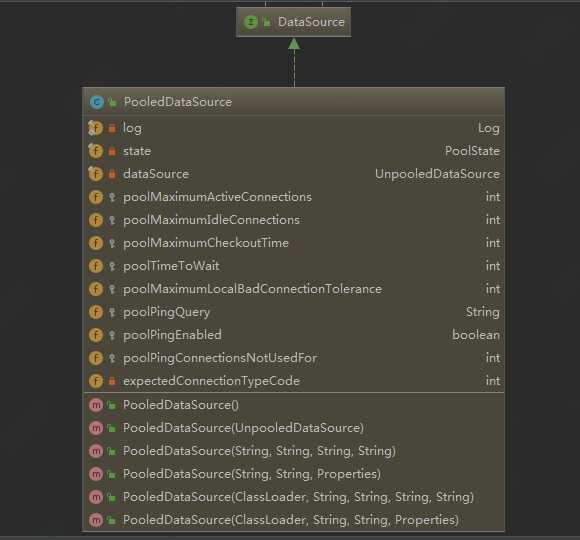
Task: Click the PooledDataSource class icon
Action: (x=97, y=102)
